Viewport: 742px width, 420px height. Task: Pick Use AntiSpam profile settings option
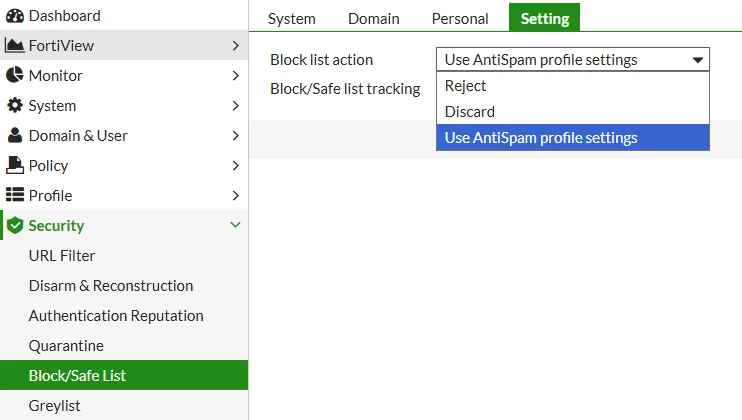[x=573, y=138]
